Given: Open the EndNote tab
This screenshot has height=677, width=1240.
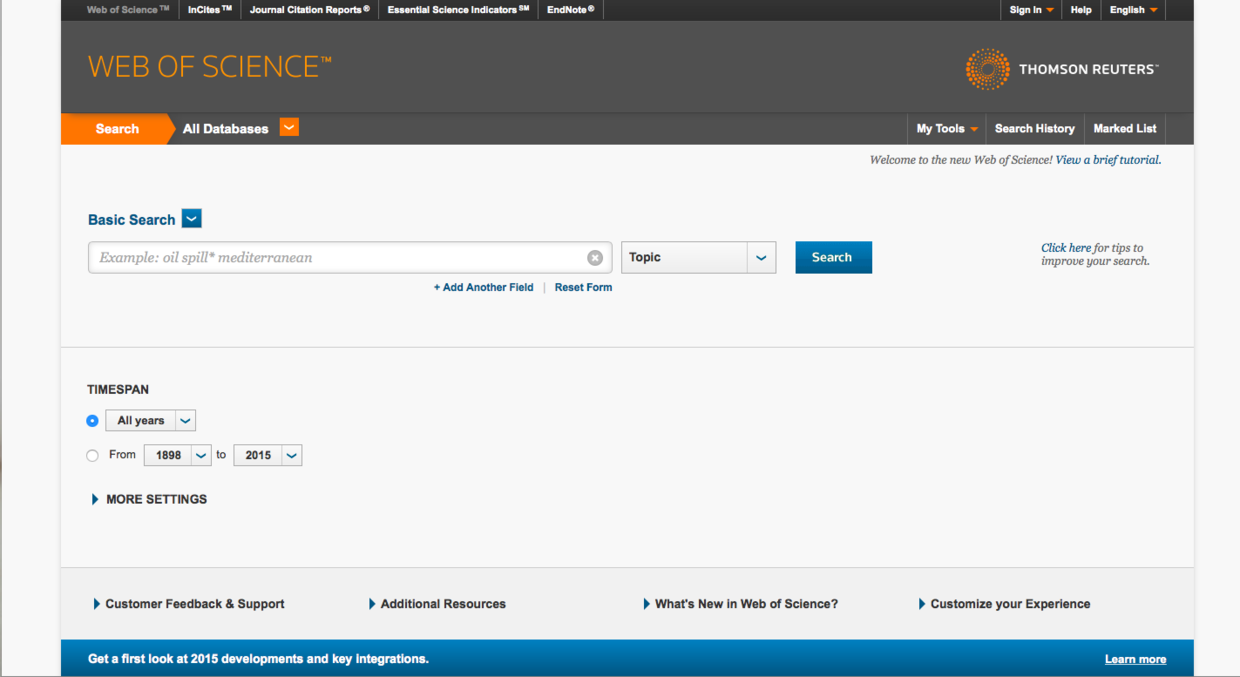Looking at the screenshot, I should (570, 10).
